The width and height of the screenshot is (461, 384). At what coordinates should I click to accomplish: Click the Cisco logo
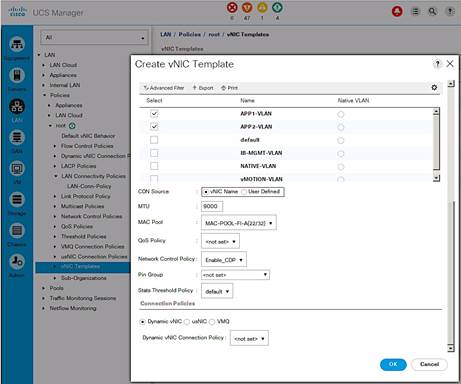click(17, 12)
